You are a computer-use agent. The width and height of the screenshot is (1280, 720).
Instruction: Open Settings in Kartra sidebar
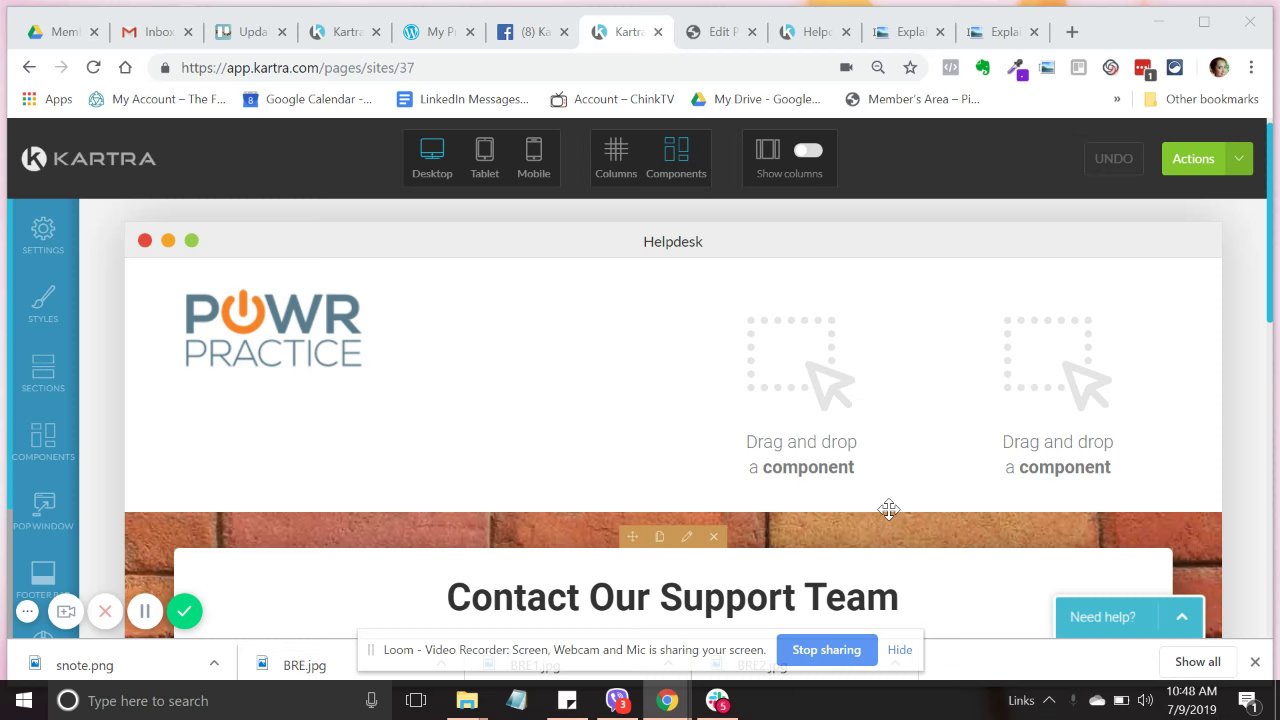(43, 236)
